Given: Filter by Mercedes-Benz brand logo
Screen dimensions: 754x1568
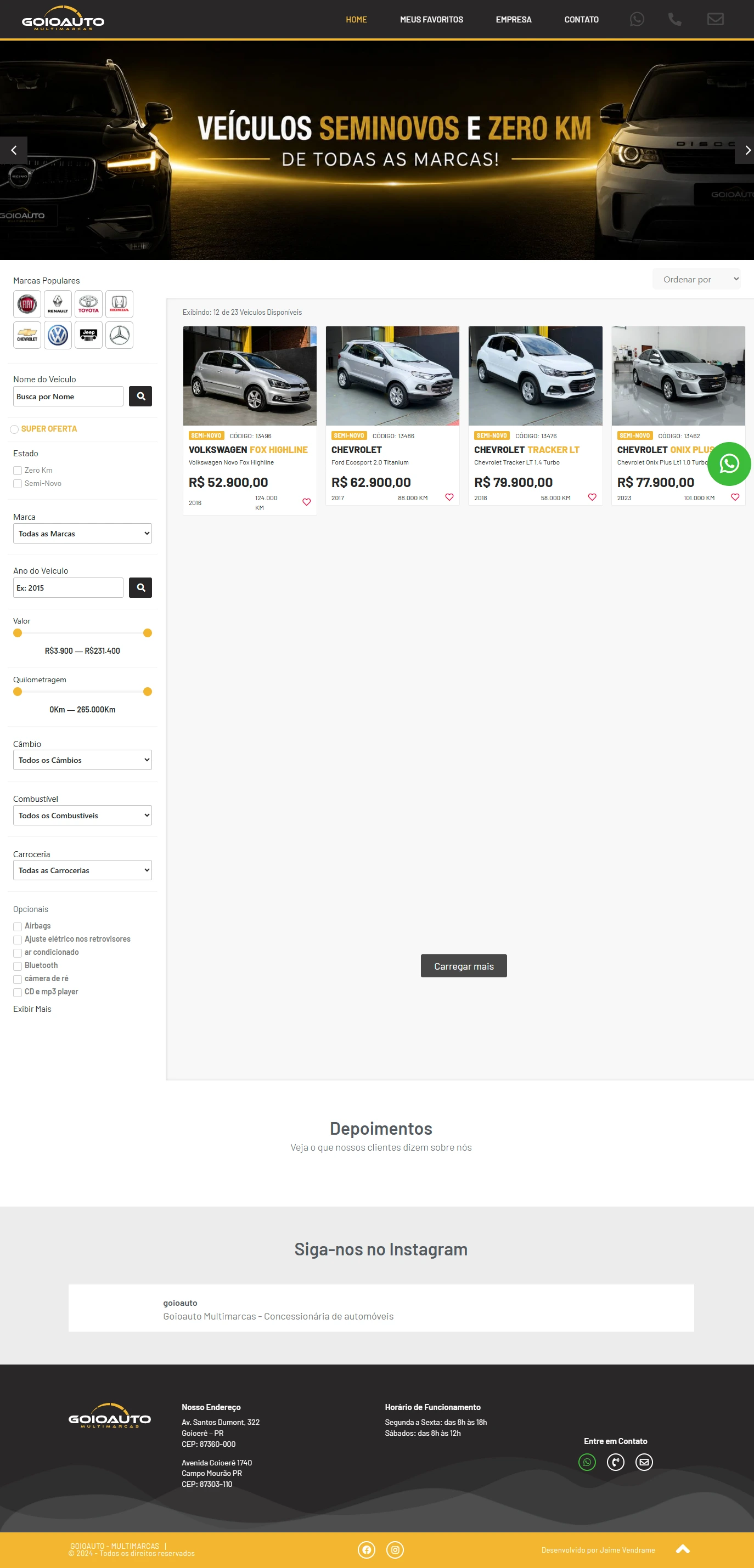Looking at the screenshot, I should coord(120,335).
